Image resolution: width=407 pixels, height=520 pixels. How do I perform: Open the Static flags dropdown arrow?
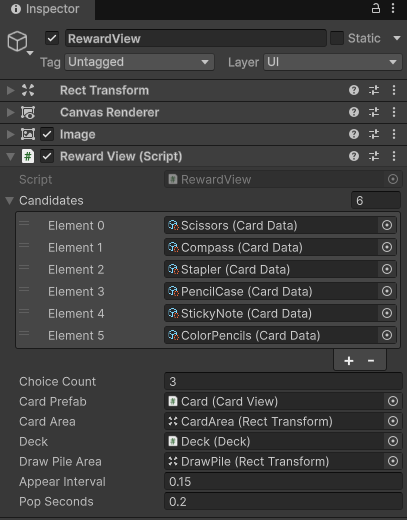[x=397, y=38]
